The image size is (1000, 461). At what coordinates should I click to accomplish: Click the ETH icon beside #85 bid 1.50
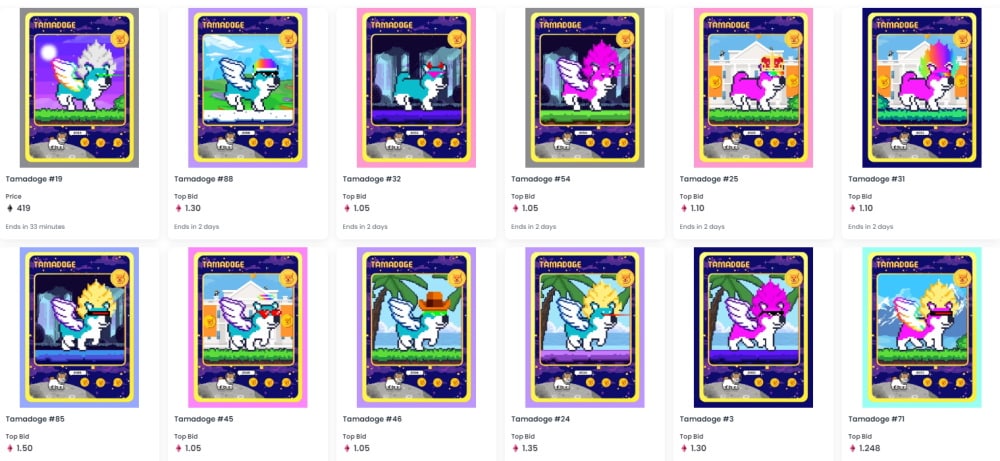10,448
